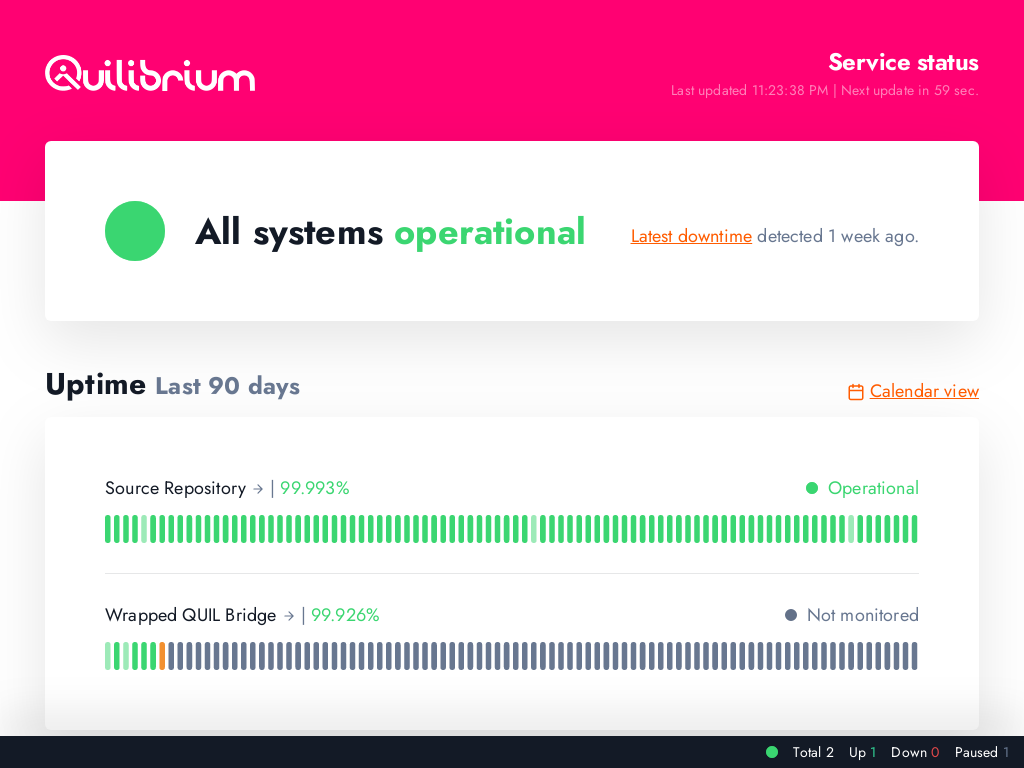Click the Quilibrium logo
Image resolution: width=1024 pixels, height=768 pixels.
tap(150, 73)
